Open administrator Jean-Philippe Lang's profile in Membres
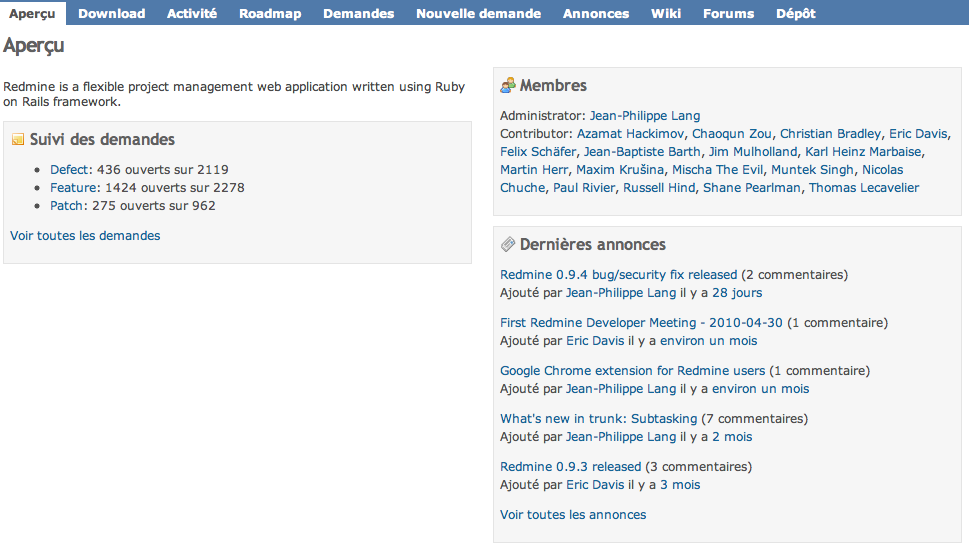969x559 pixels. (645, 116)
